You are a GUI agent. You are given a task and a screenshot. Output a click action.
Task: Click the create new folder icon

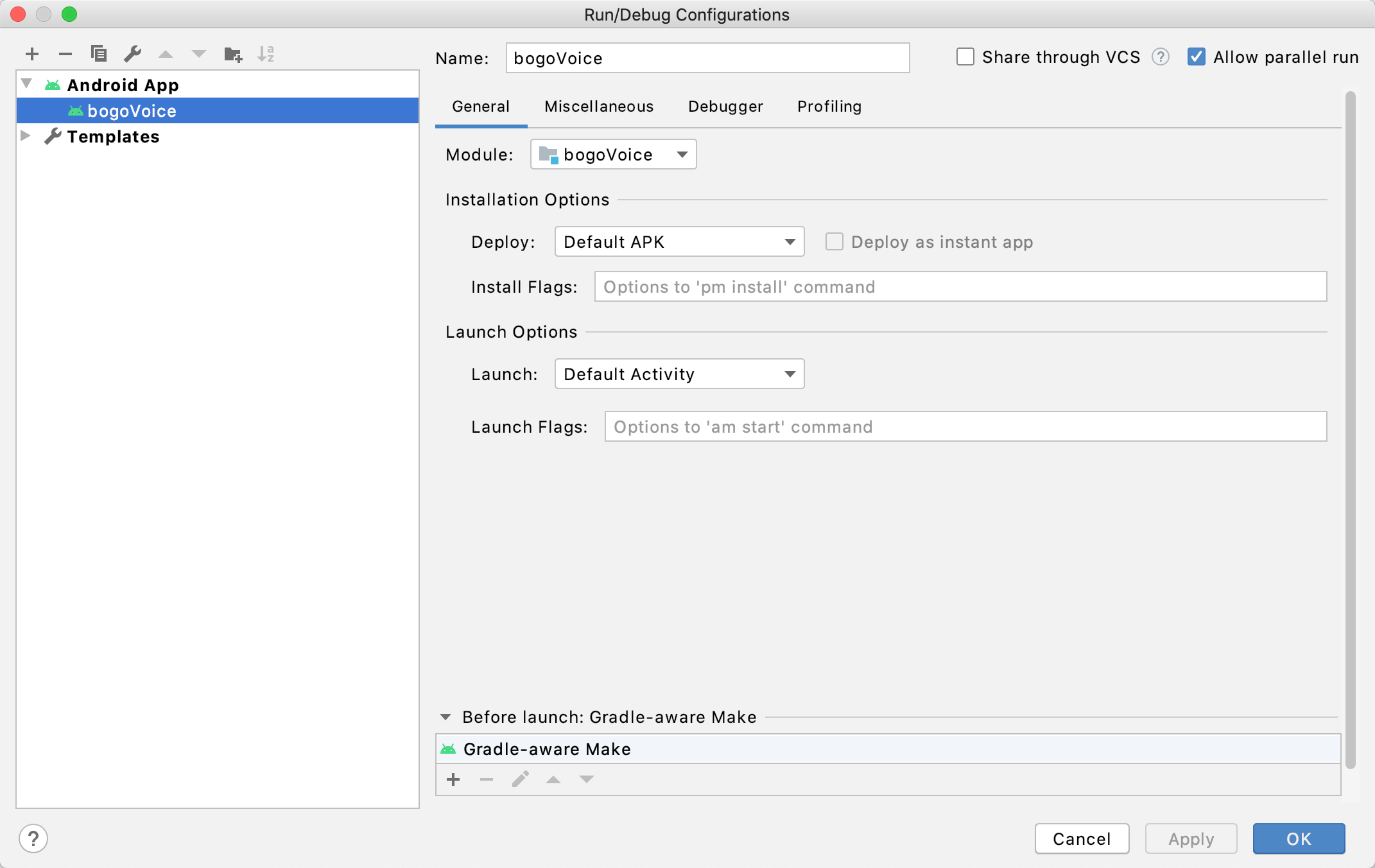[232, 54]
